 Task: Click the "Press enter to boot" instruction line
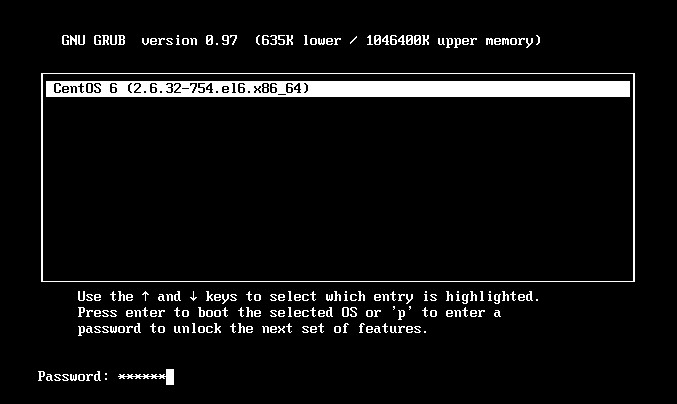(289, 313)
